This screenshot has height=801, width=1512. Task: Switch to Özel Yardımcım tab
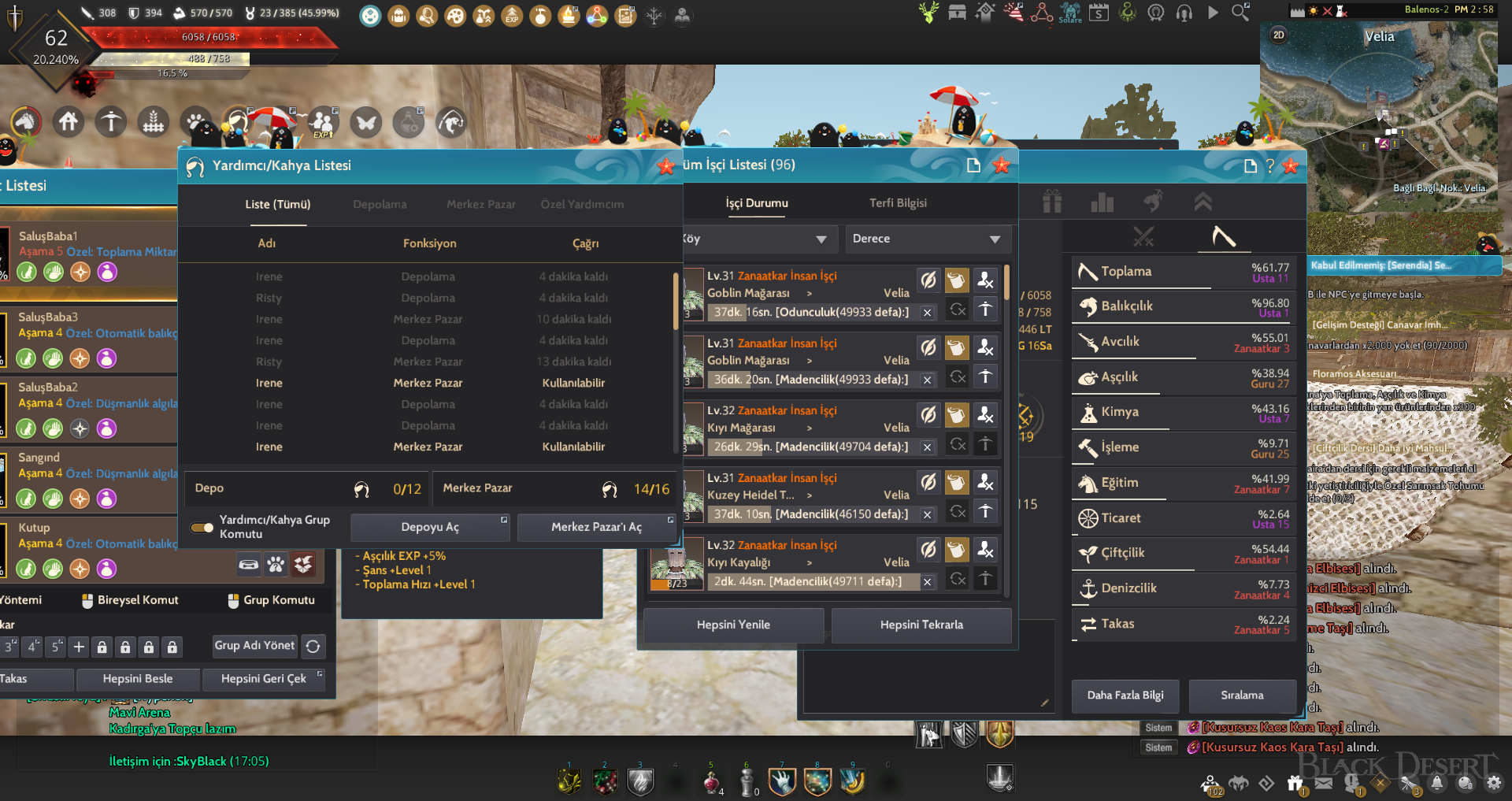coord(582,204)
